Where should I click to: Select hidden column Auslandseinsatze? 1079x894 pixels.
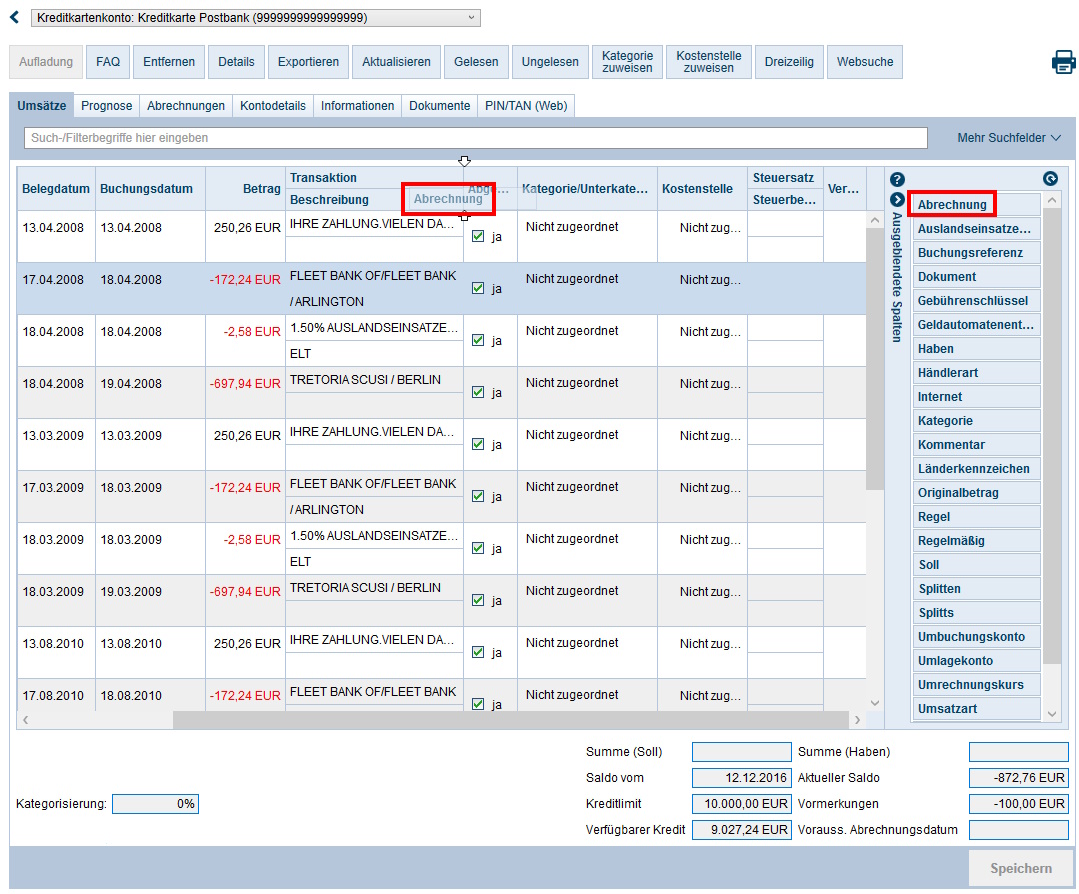click(976, 228)
